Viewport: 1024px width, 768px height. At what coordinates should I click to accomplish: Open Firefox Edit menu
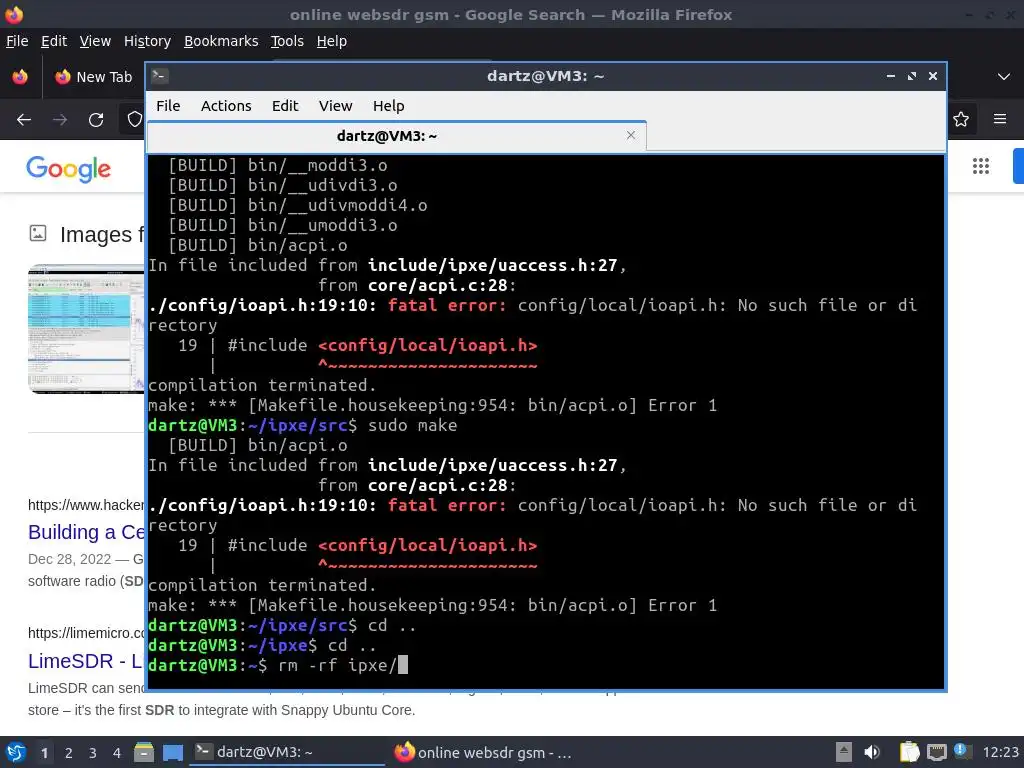click(x=54, y=41)
